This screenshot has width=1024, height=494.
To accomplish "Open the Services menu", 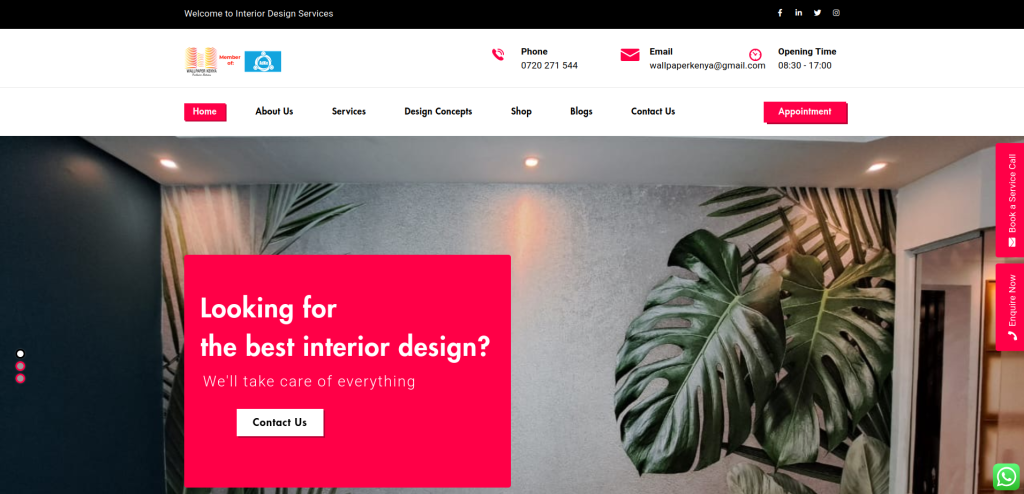I will [x=349, y=112].
